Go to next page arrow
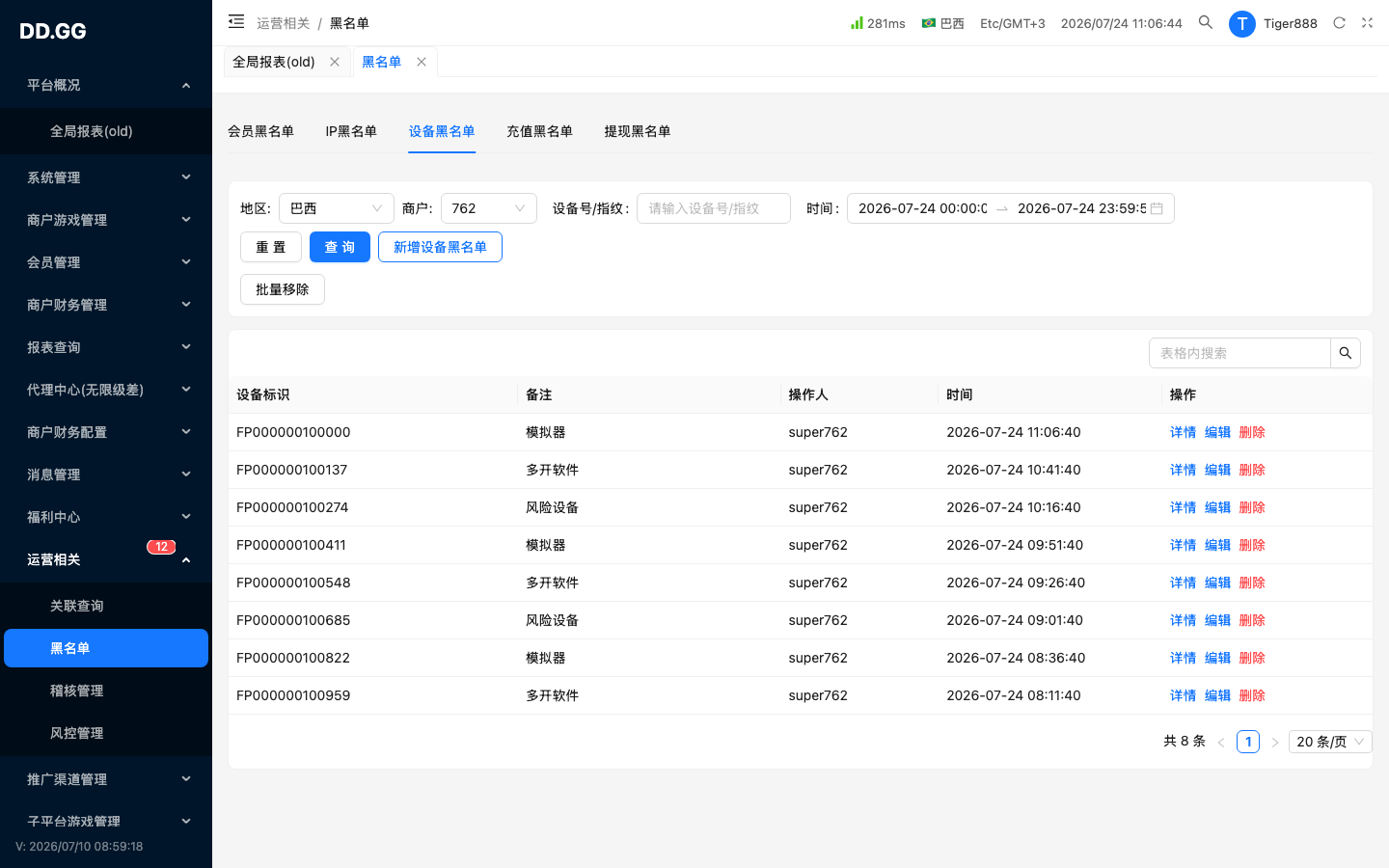The image size is (1389, 868). 1275,742
